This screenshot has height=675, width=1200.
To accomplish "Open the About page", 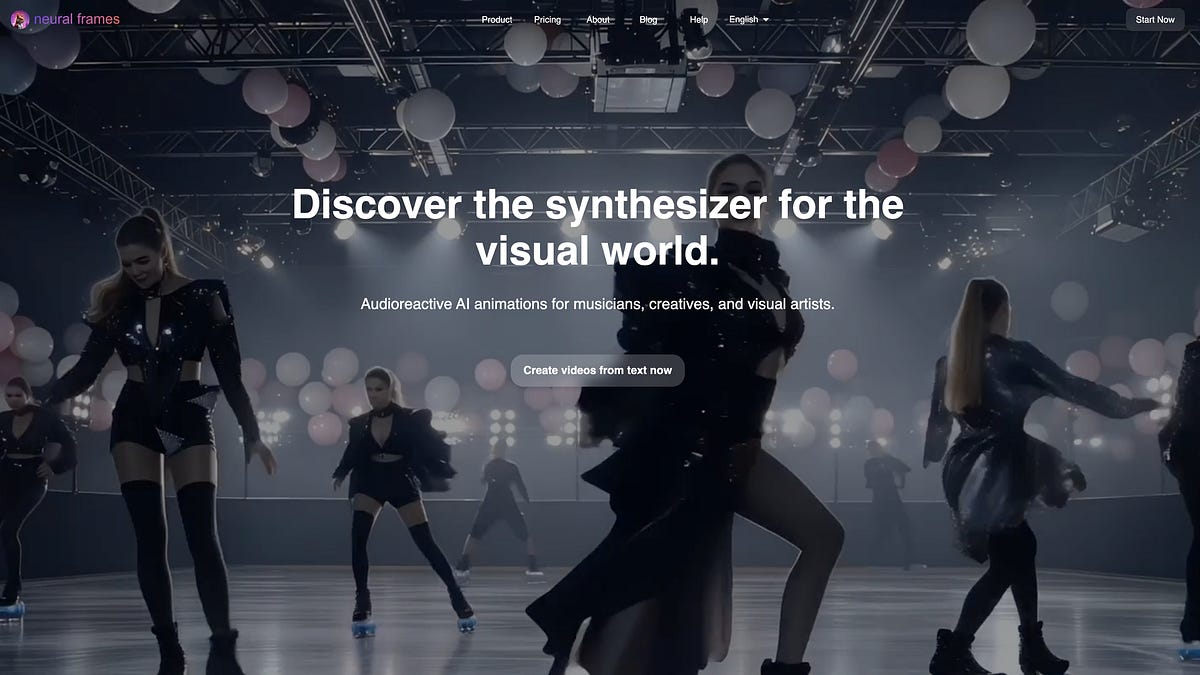I will (x=598, y=20).
